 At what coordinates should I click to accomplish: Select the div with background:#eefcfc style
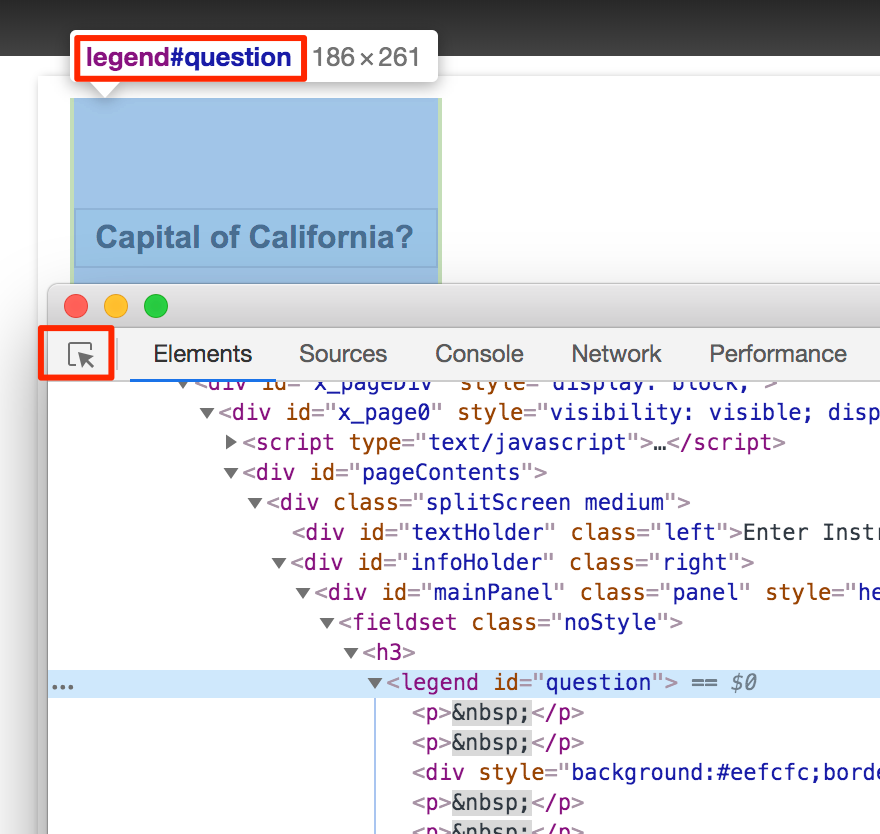[464, 773]
